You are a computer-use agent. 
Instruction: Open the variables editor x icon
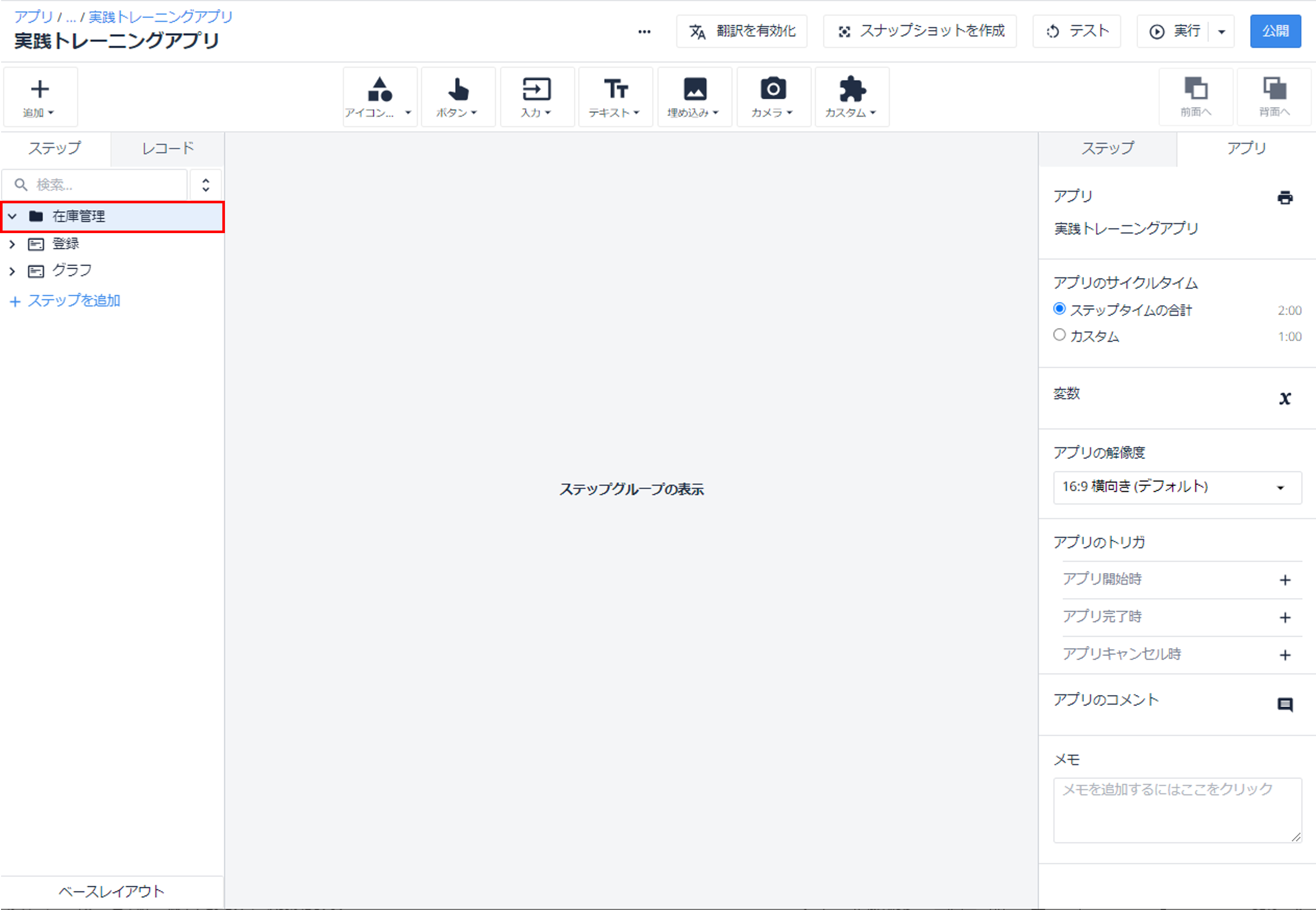tap(1284, 398)
